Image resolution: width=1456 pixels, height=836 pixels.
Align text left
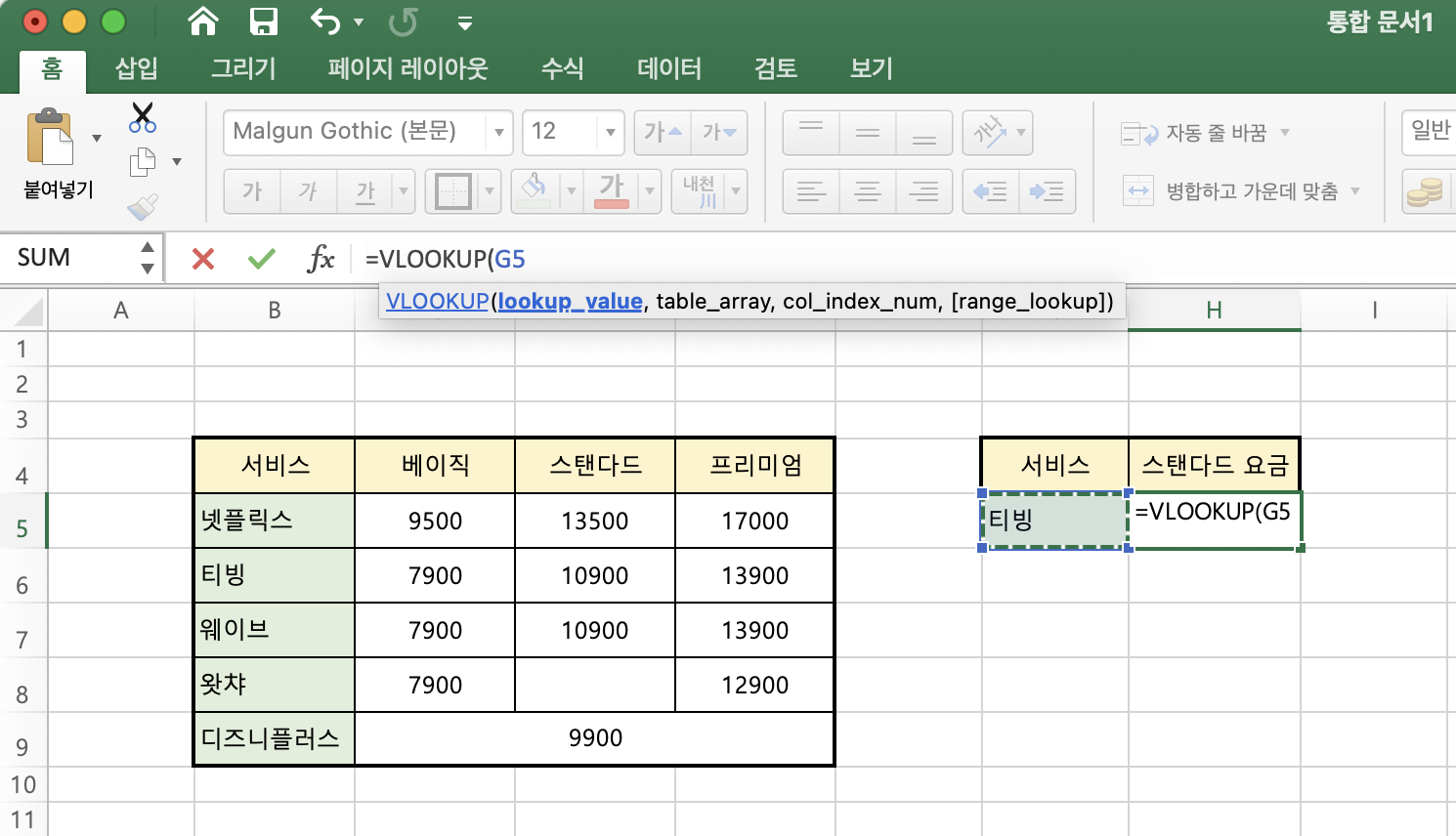811,191
